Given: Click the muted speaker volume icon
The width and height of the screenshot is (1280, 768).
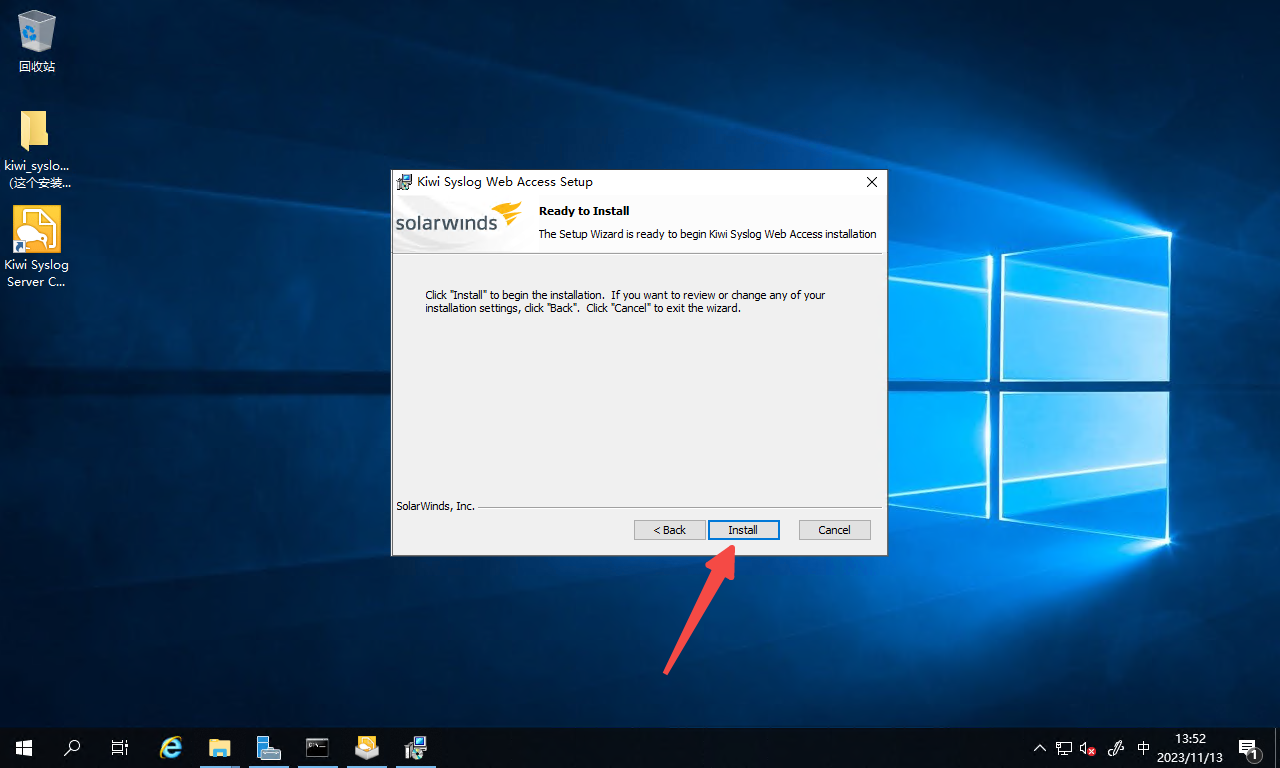Looking at the screenshot, I should (1088, 748).
